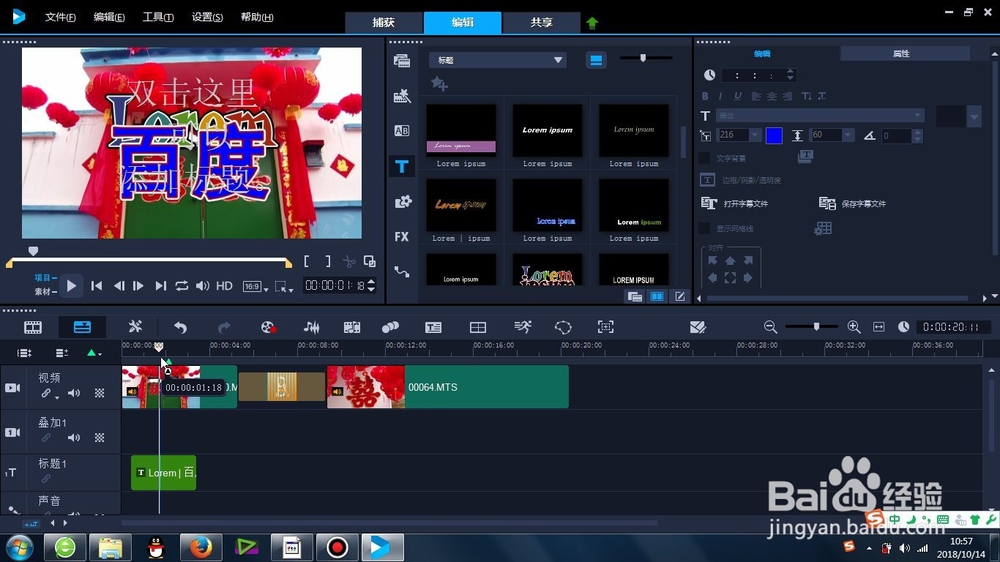Open the customize toolbar tools icon
The height and width of the screenshot is (562, 1000).
tap(135, 327)
